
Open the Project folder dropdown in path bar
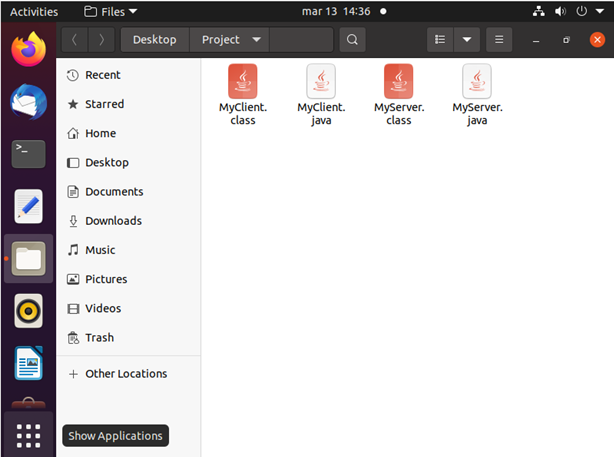pyautogui.click(x=229, y=40)
